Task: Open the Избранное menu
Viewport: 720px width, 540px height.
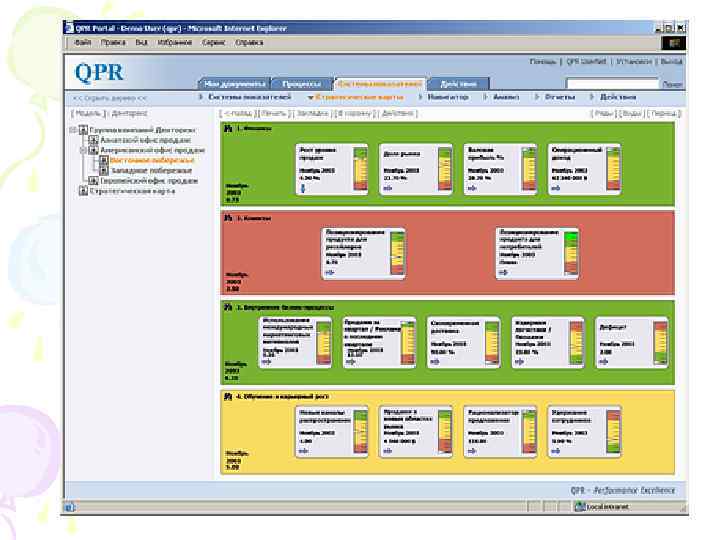Action: click(174, 43)
